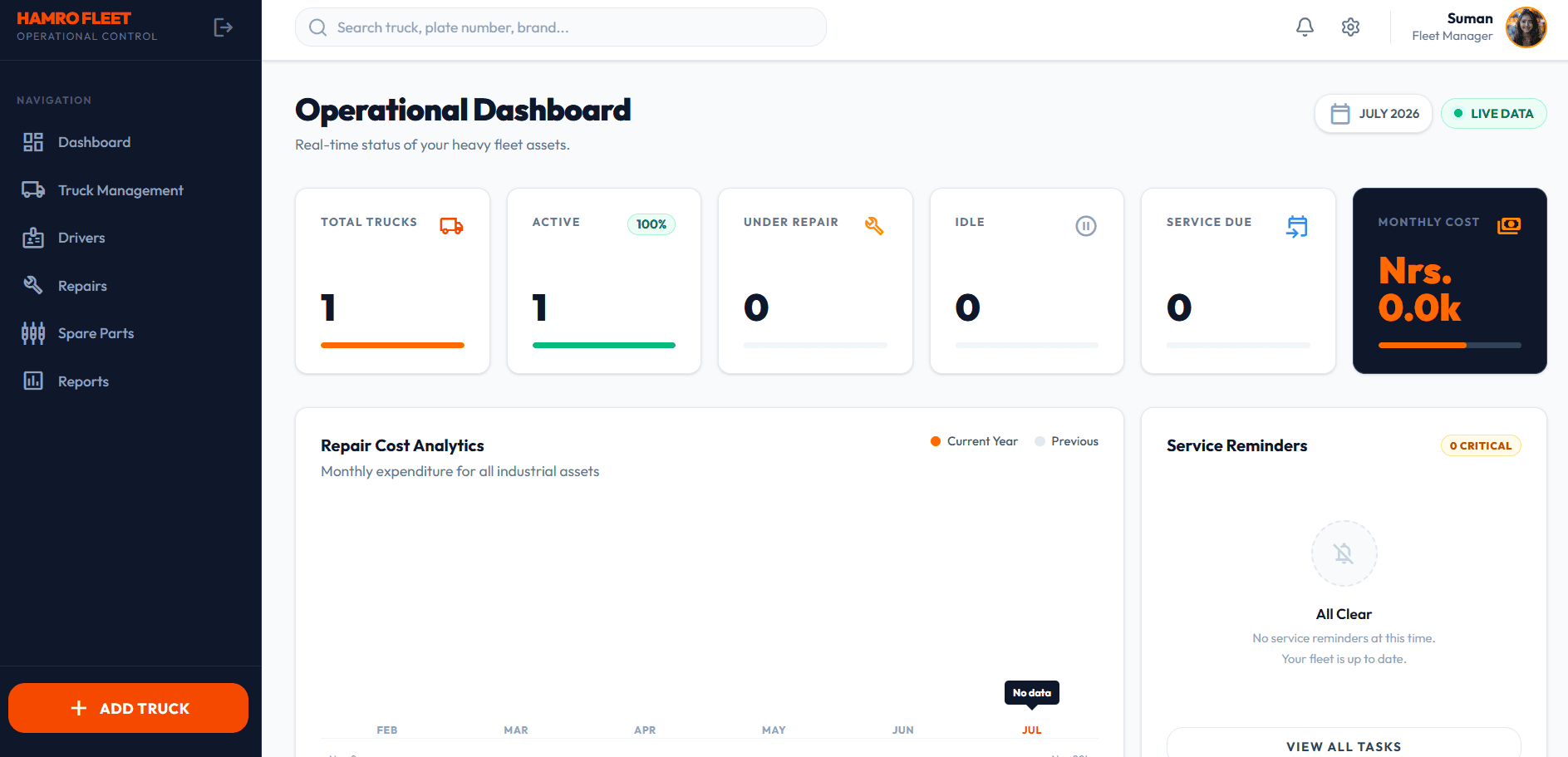The image size is (1568, 757).
Task: Click the Drivers ID badge icon
Action: (33, 238)
